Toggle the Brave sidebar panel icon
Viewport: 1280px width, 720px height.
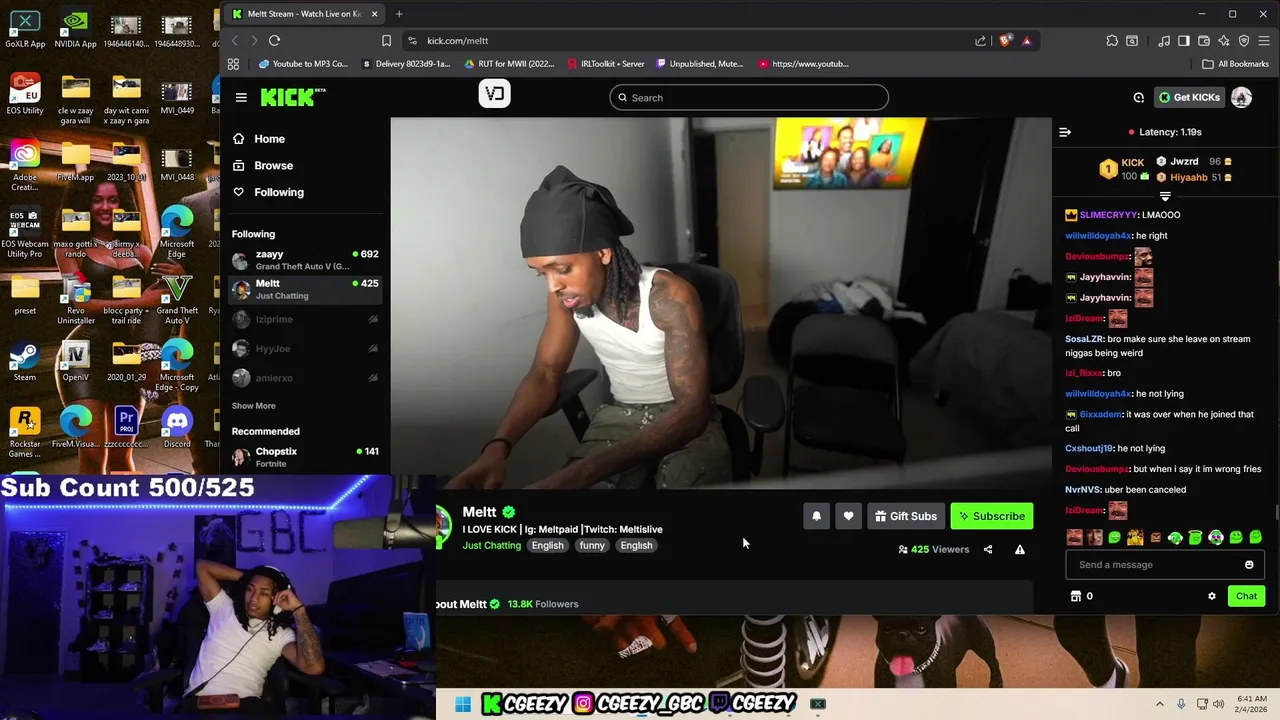click(1184, 41)
